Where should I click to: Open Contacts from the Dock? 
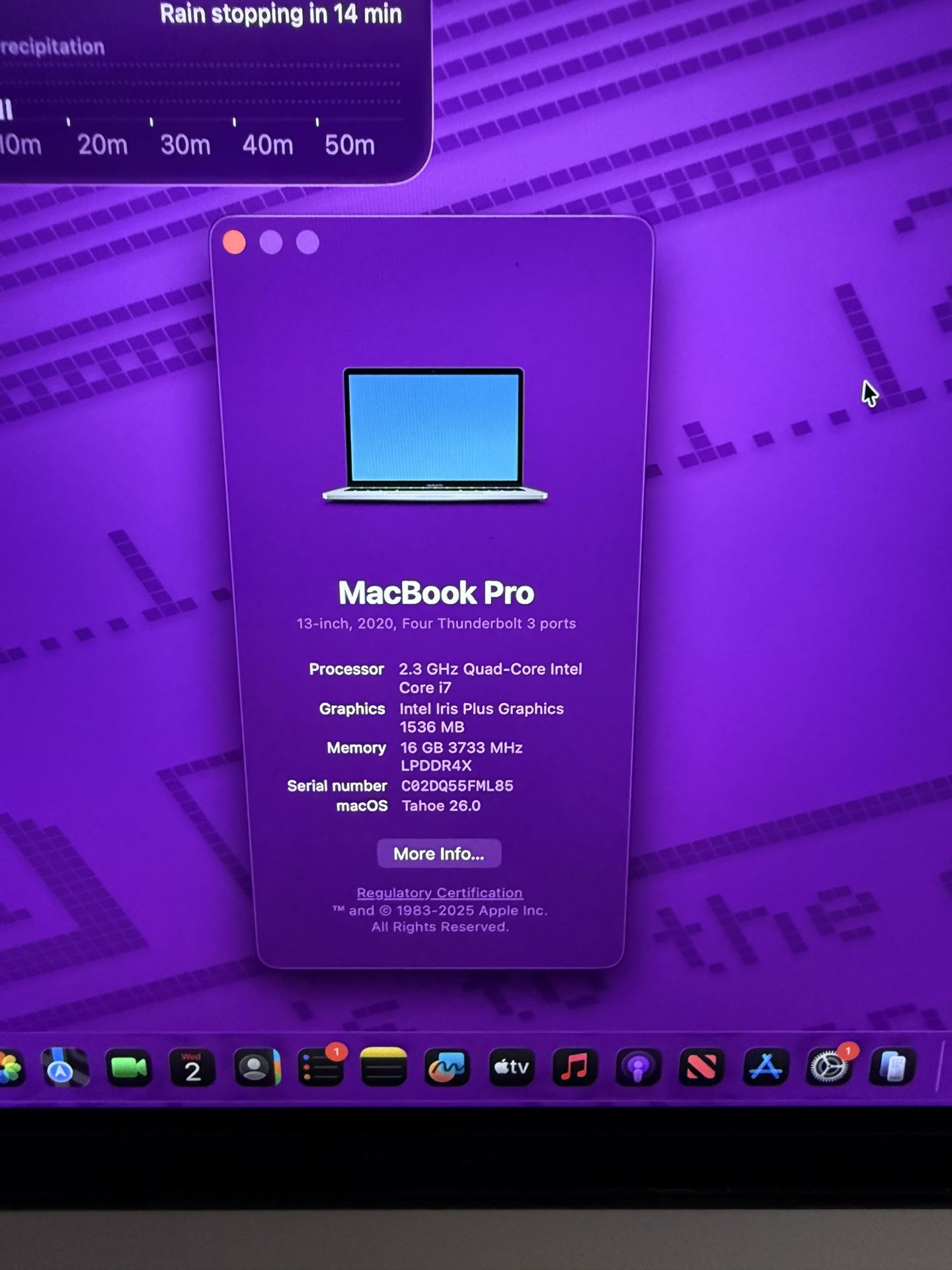(257, 1068)
